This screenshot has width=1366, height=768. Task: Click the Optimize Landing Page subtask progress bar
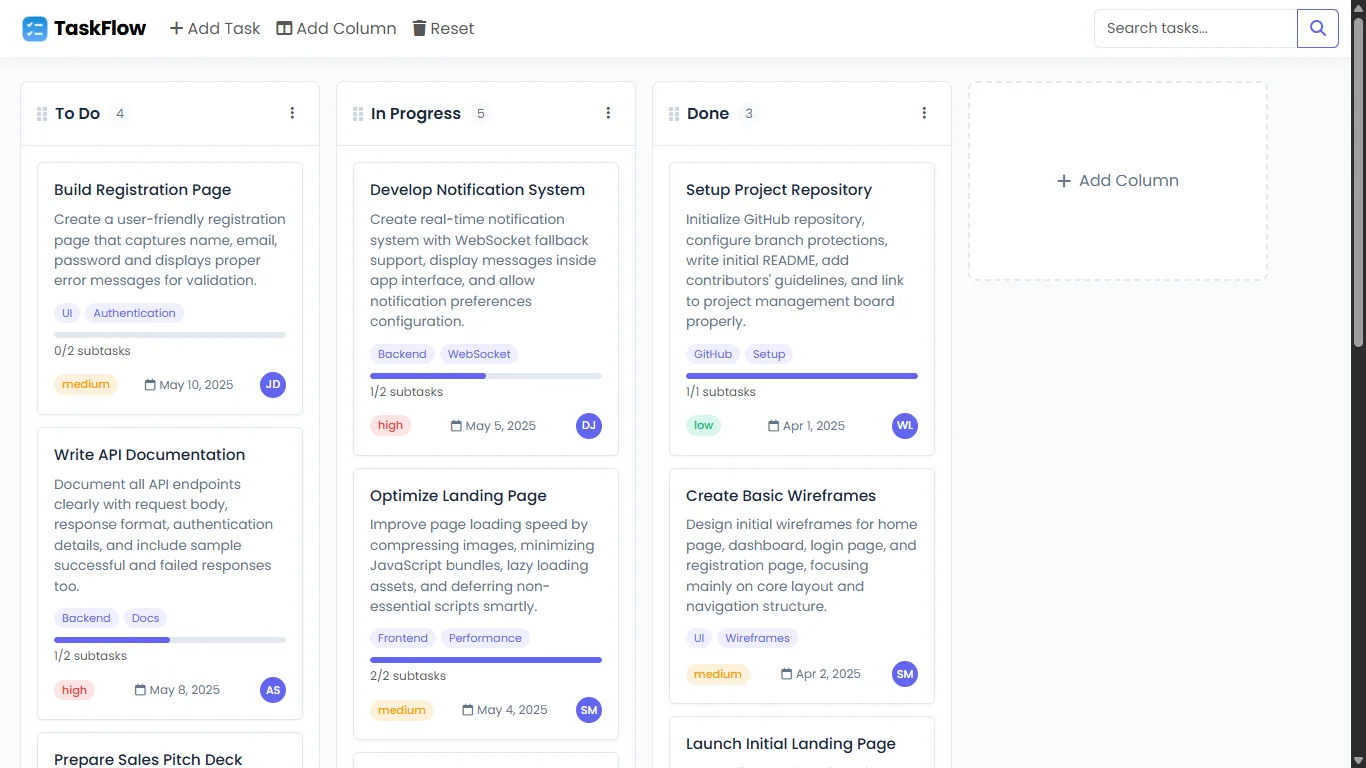pyautogui.click(x=486, y=660)
